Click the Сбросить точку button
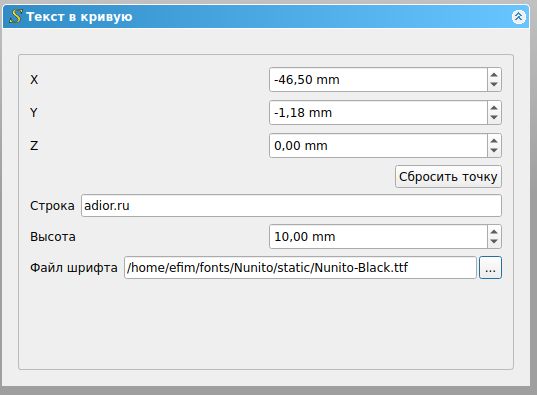The height and width of the screenshot is (395, 537). [x=448, y=177]
